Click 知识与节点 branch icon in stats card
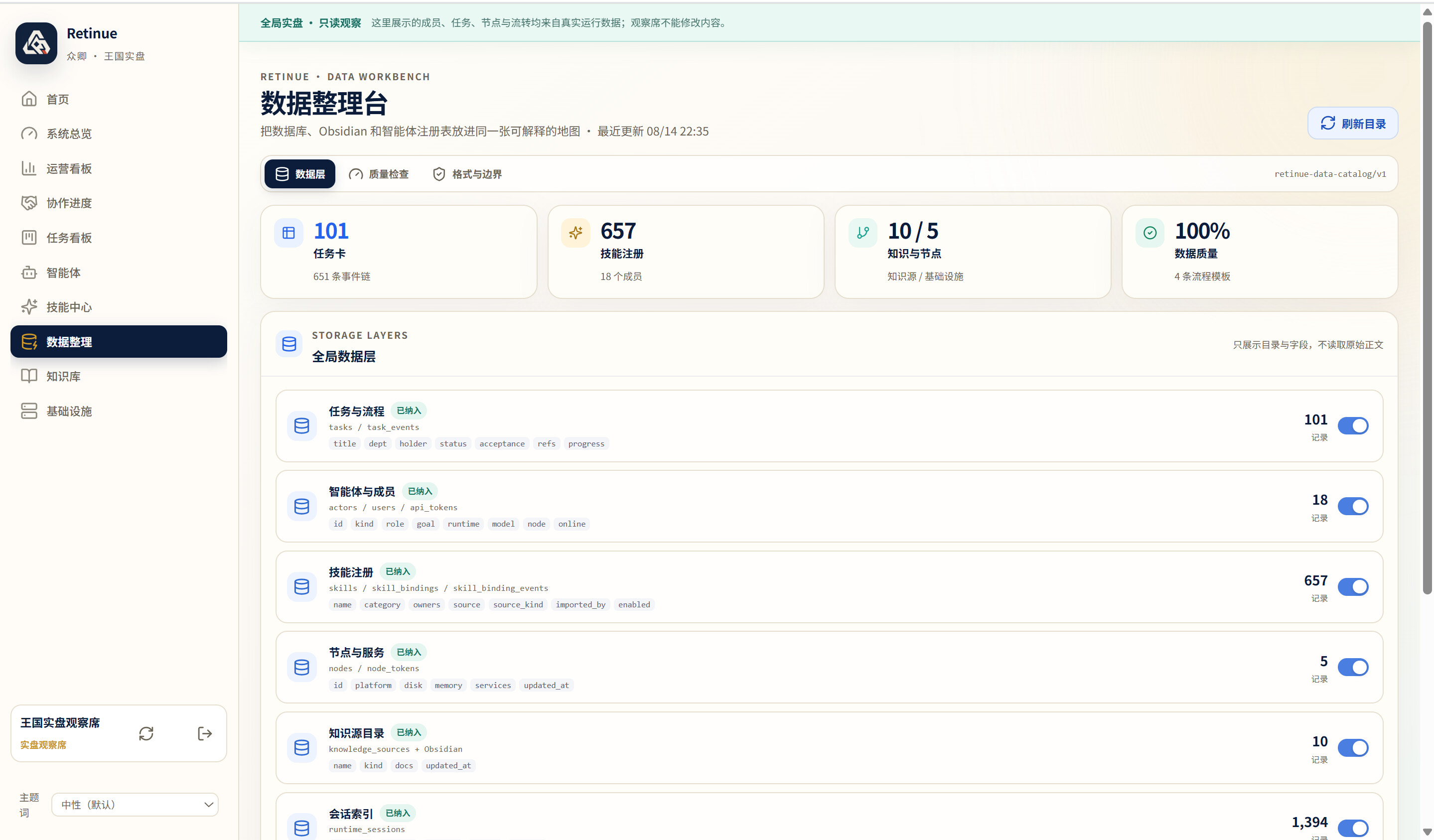The image size is (1434, 840). pyautogui.click(x=862, y=233)
